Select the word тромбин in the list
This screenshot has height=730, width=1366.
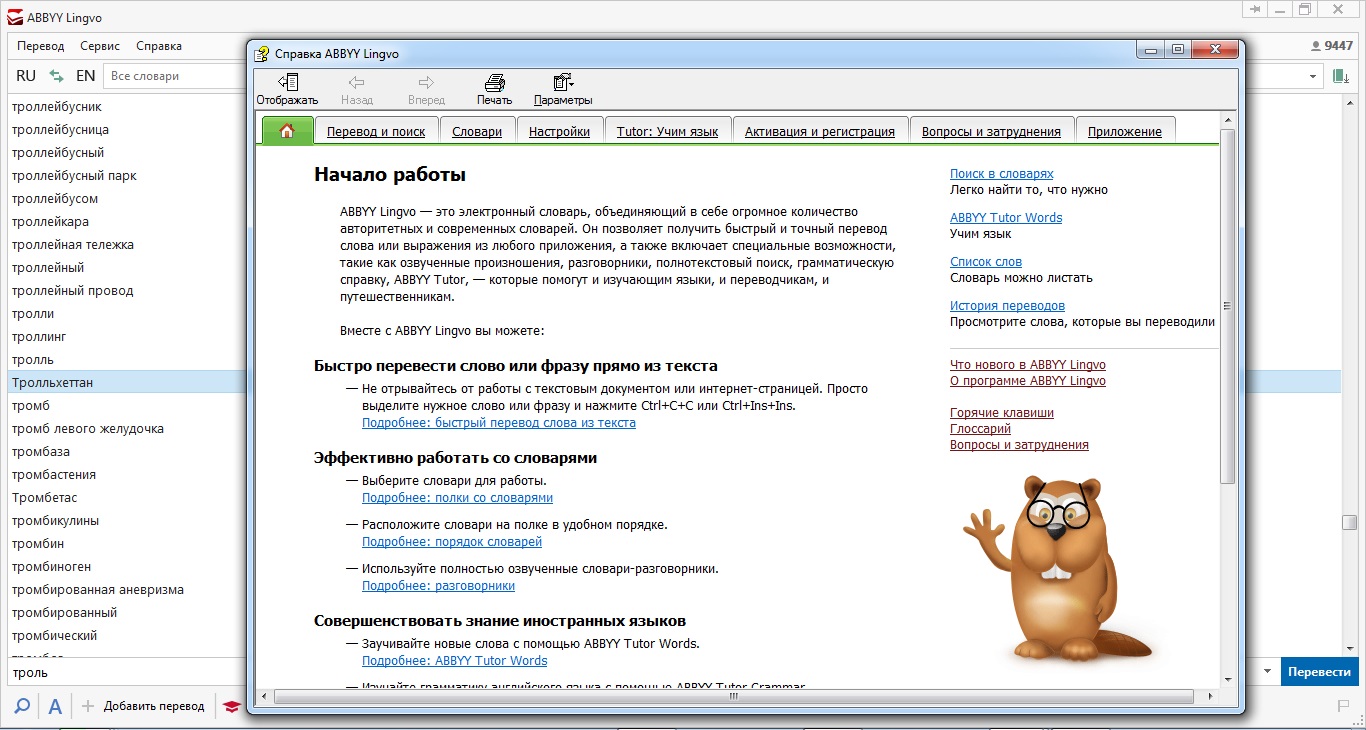coord(40,544)
